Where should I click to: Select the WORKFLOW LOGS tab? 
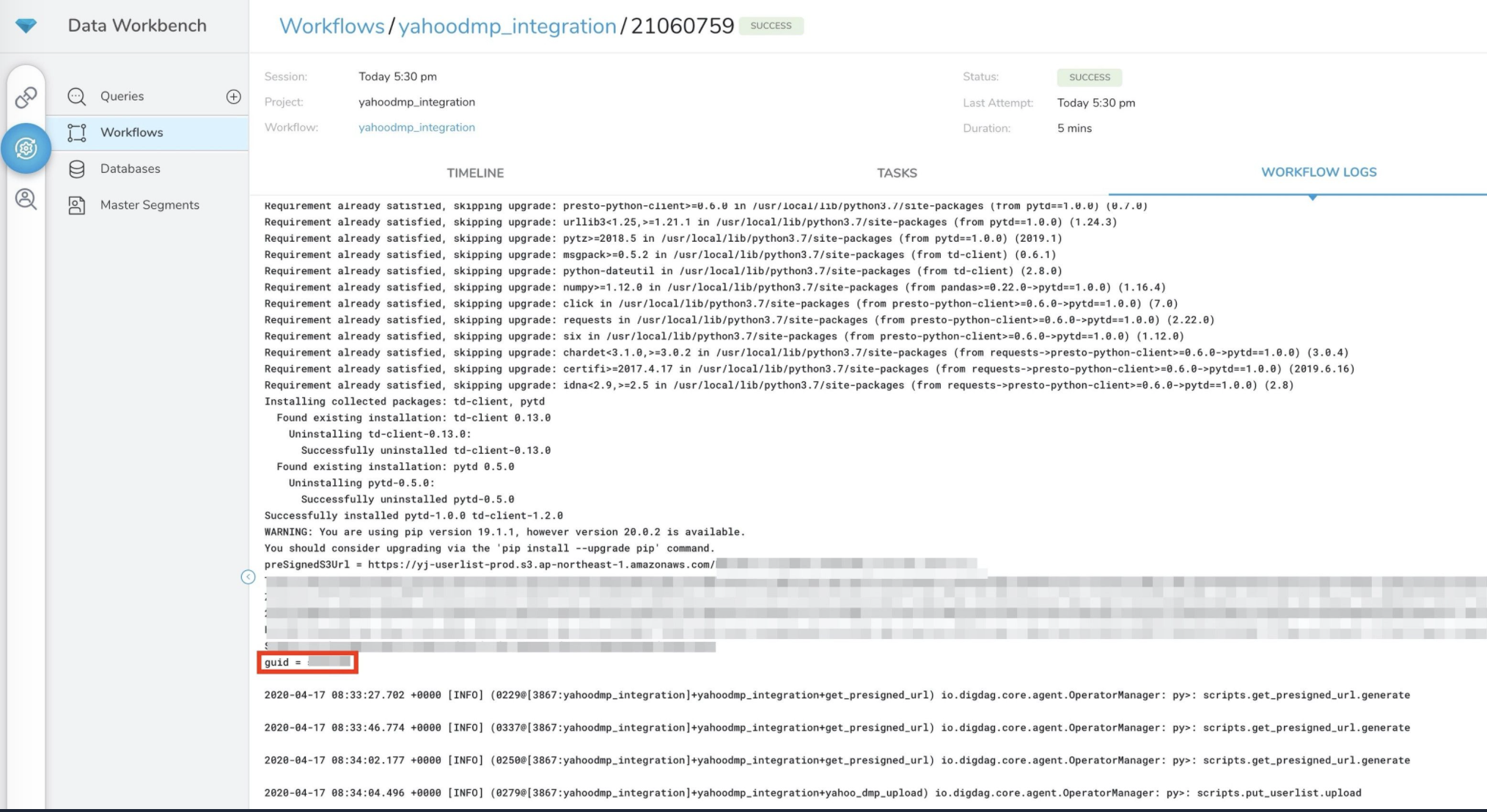[1318, 172]
